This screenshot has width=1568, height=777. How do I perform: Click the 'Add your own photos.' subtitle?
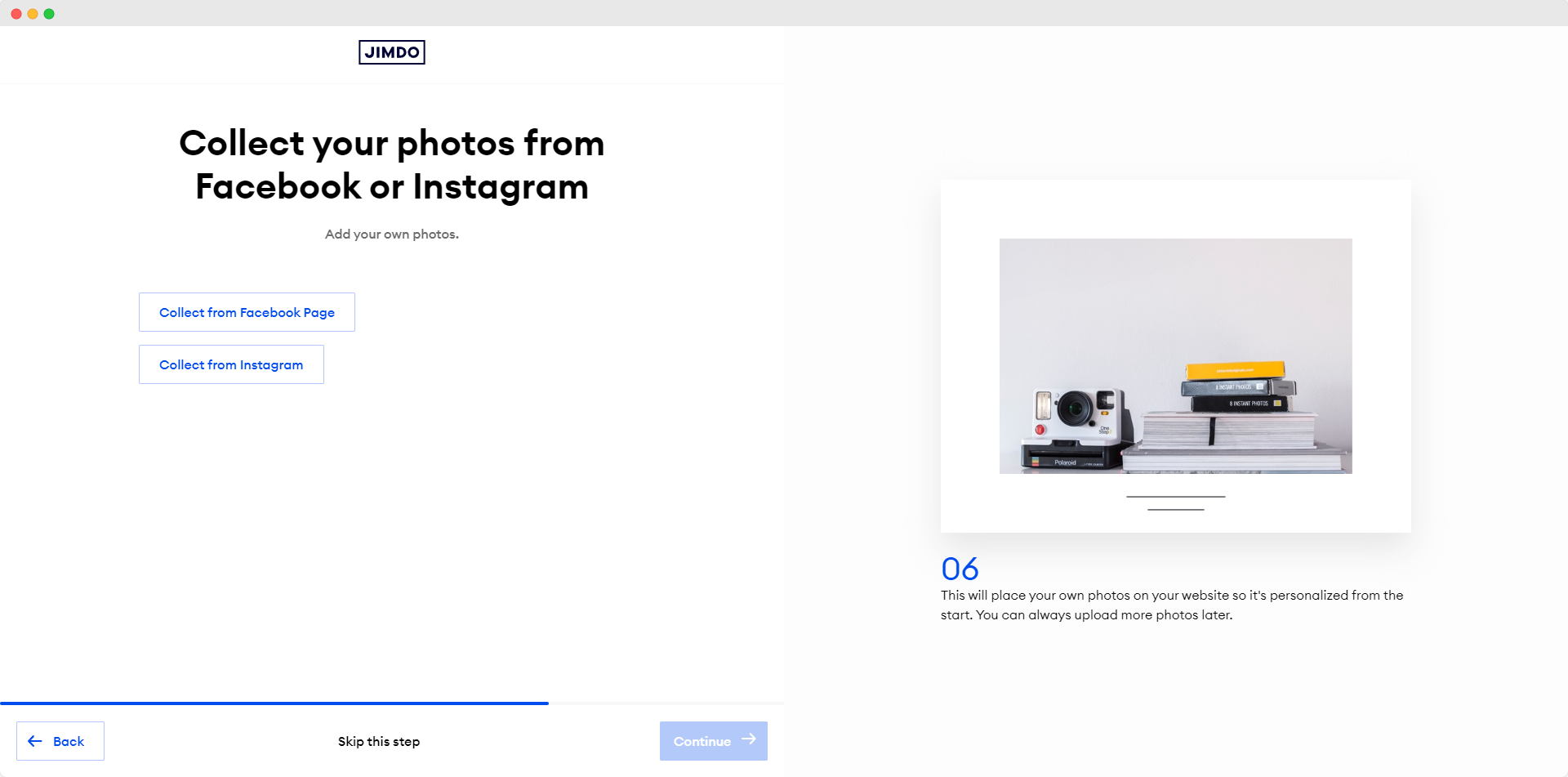392,234
